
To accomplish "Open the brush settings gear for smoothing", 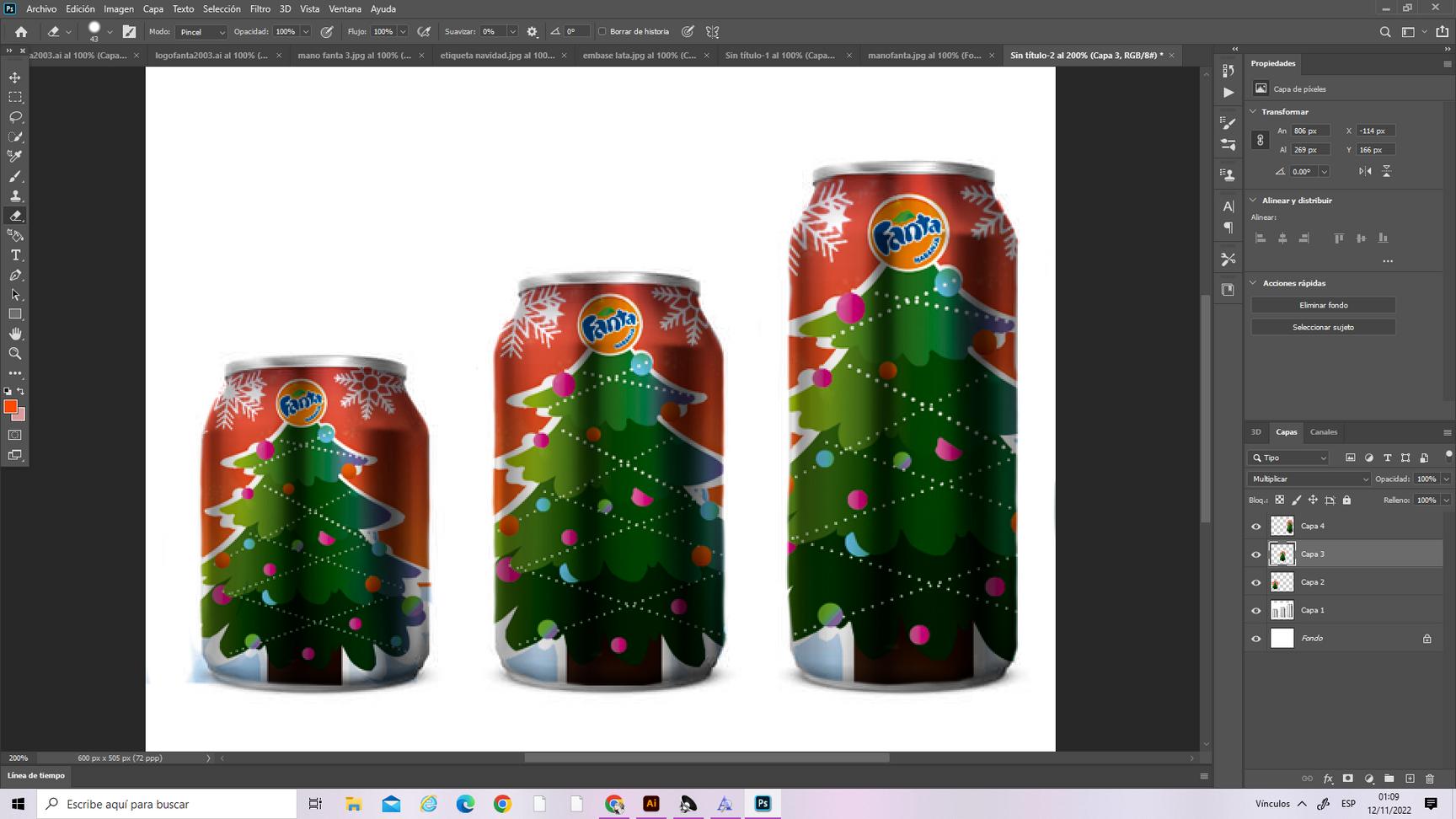I will click(x=532, y=32).
